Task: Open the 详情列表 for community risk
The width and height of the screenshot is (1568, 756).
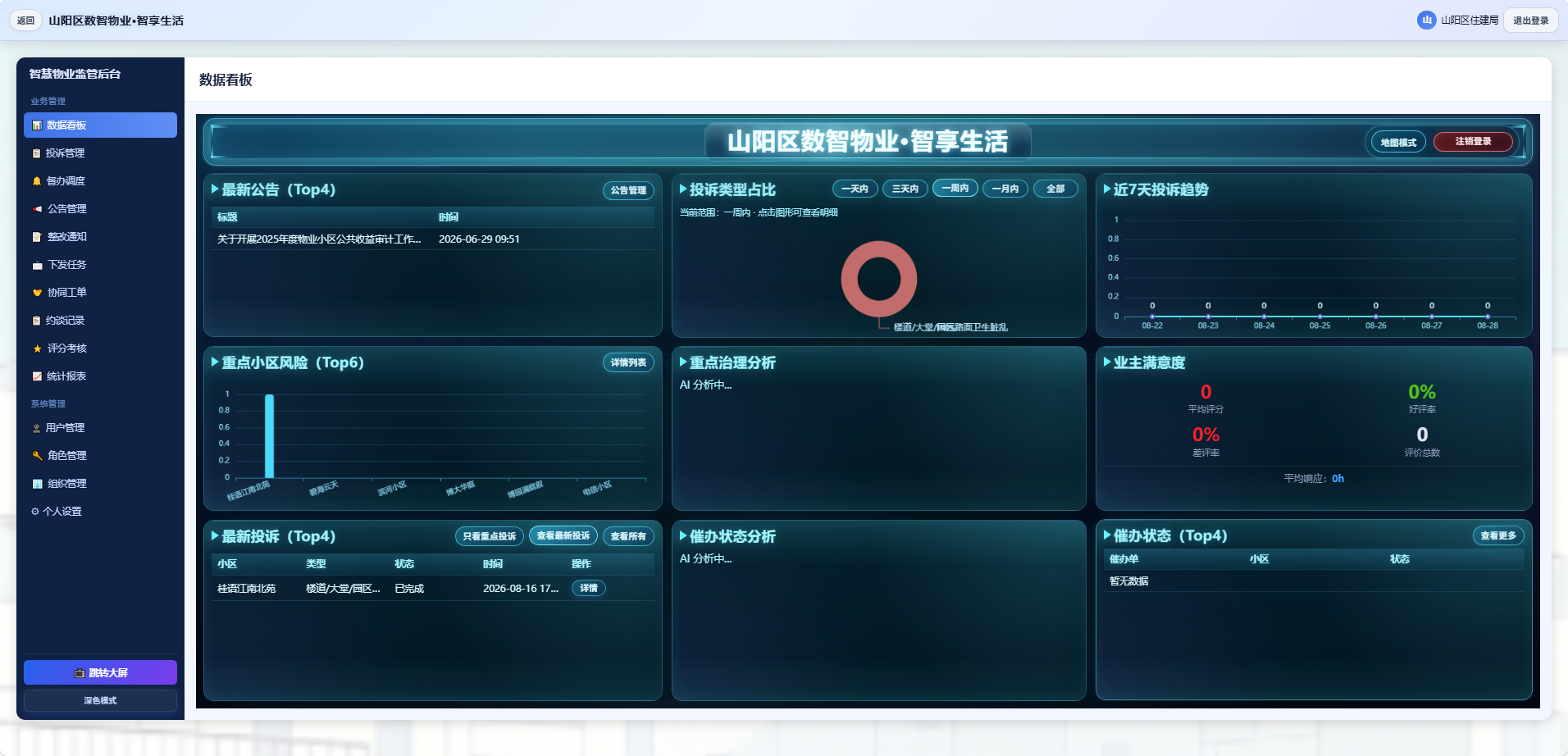Action: (x=628, y=362)
